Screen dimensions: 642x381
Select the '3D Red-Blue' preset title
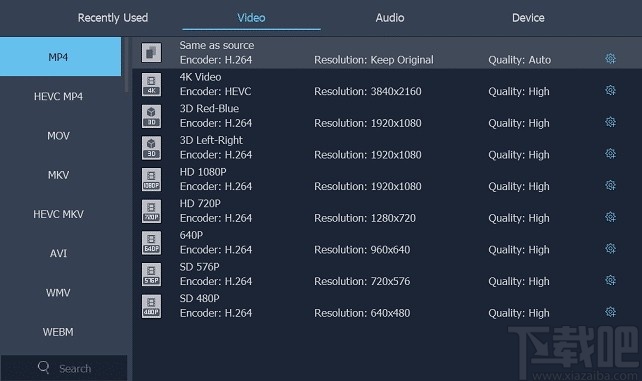coord(209,108)
